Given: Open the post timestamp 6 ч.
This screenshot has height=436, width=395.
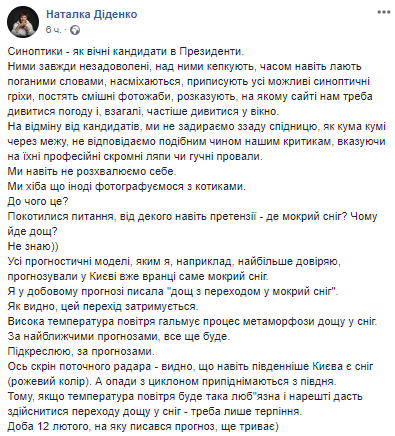Looking at the screenshot, I should coord(53,30).
